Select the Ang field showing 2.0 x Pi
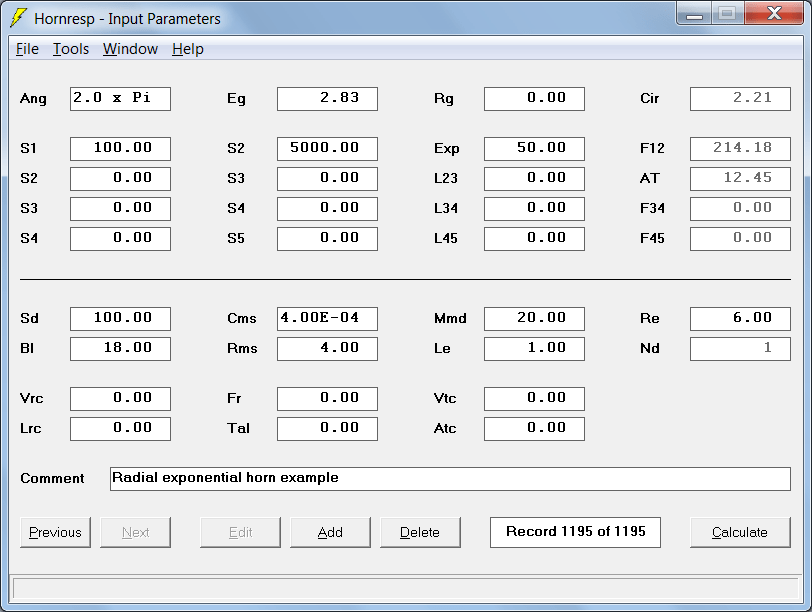Image resolution: width=812 pixels, height=612 pixels. click(x=120, y=98)
